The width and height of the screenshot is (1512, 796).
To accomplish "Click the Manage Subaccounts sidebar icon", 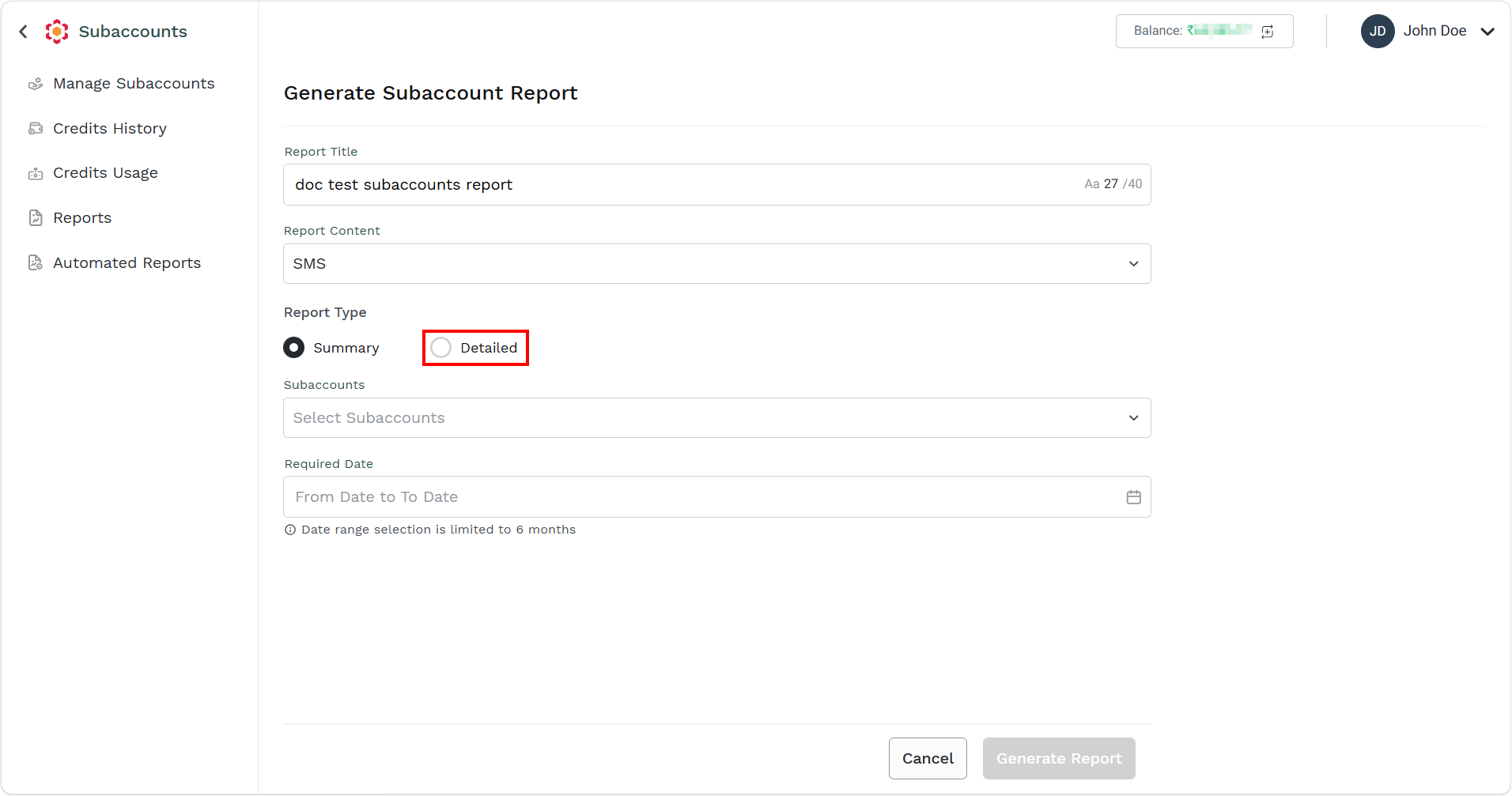I will (36, 84).
